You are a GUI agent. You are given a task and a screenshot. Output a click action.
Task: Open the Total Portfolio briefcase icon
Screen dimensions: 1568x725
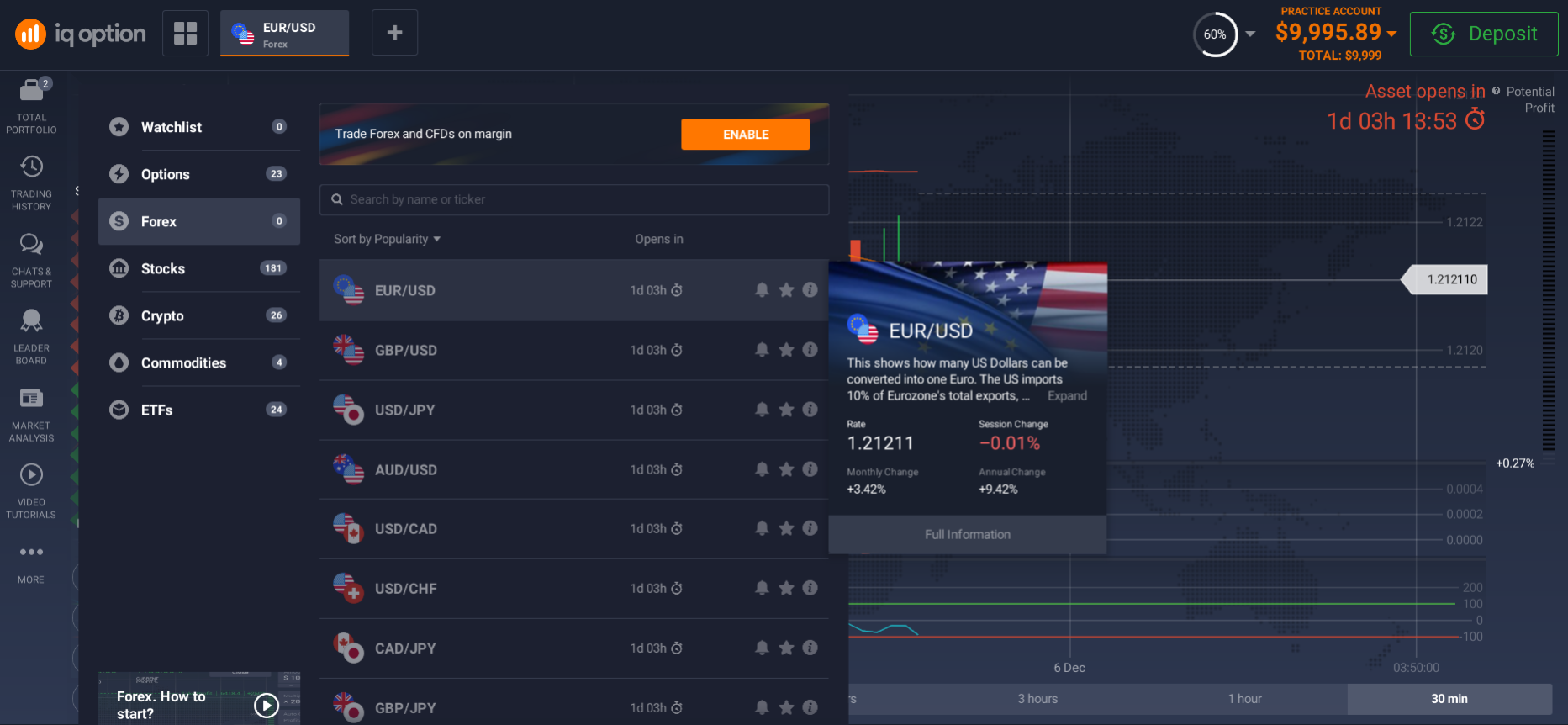coord(32,90)
